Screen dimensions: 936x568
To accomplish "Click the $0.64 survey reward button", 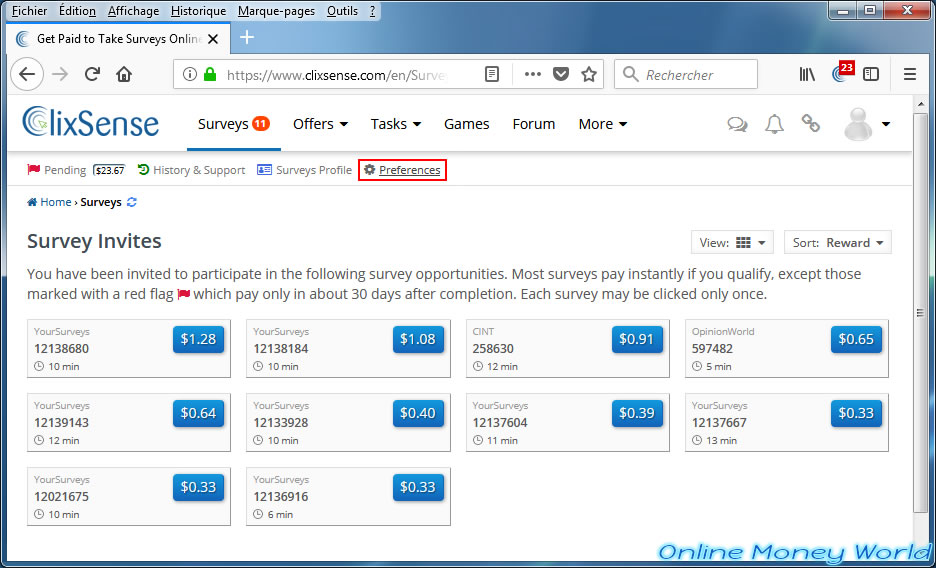I will 198,413.
